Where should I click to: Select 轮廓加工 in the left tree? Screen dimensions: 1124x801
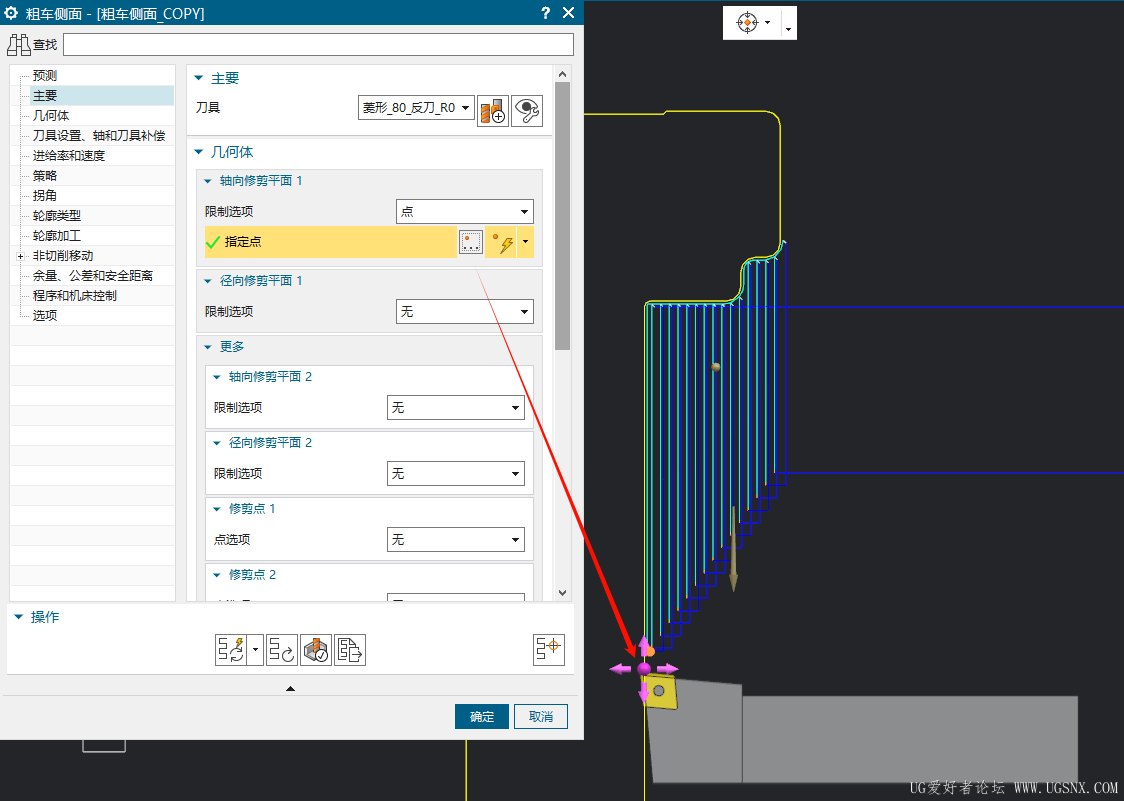pos(57,236)
